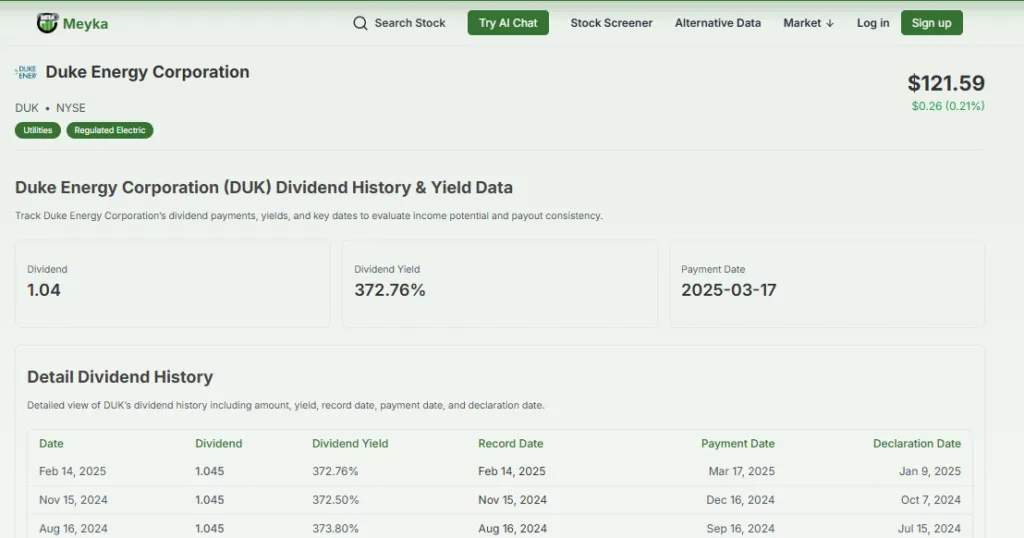
Task: Click the Sign up button
Action: (931, 23)
